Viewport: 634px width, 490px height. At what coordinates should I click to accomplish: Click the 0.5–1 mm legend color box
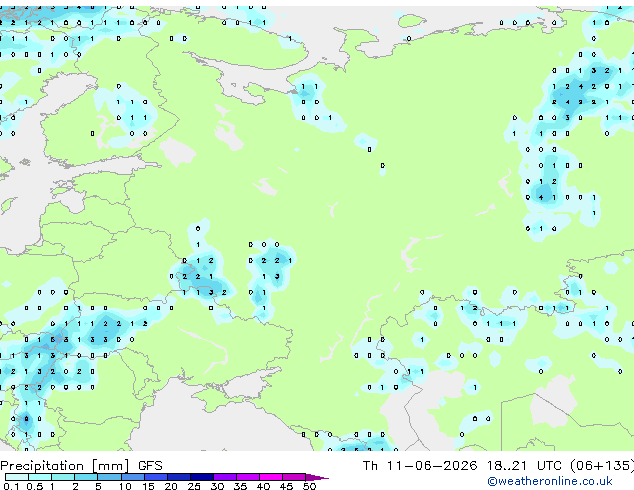(40, 477)
